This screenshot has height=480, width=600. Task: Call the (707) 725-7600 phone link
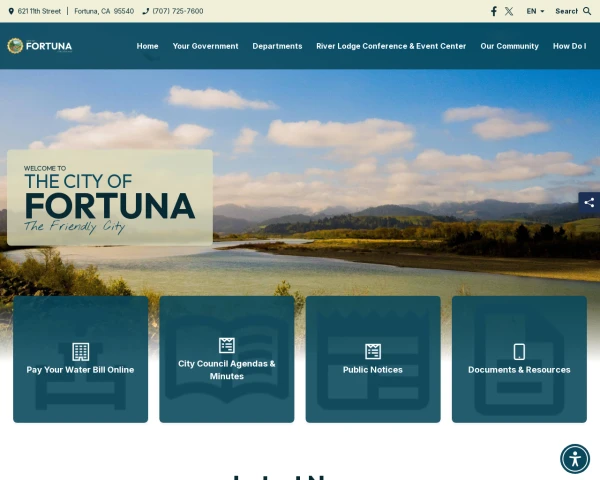(178, 11)
